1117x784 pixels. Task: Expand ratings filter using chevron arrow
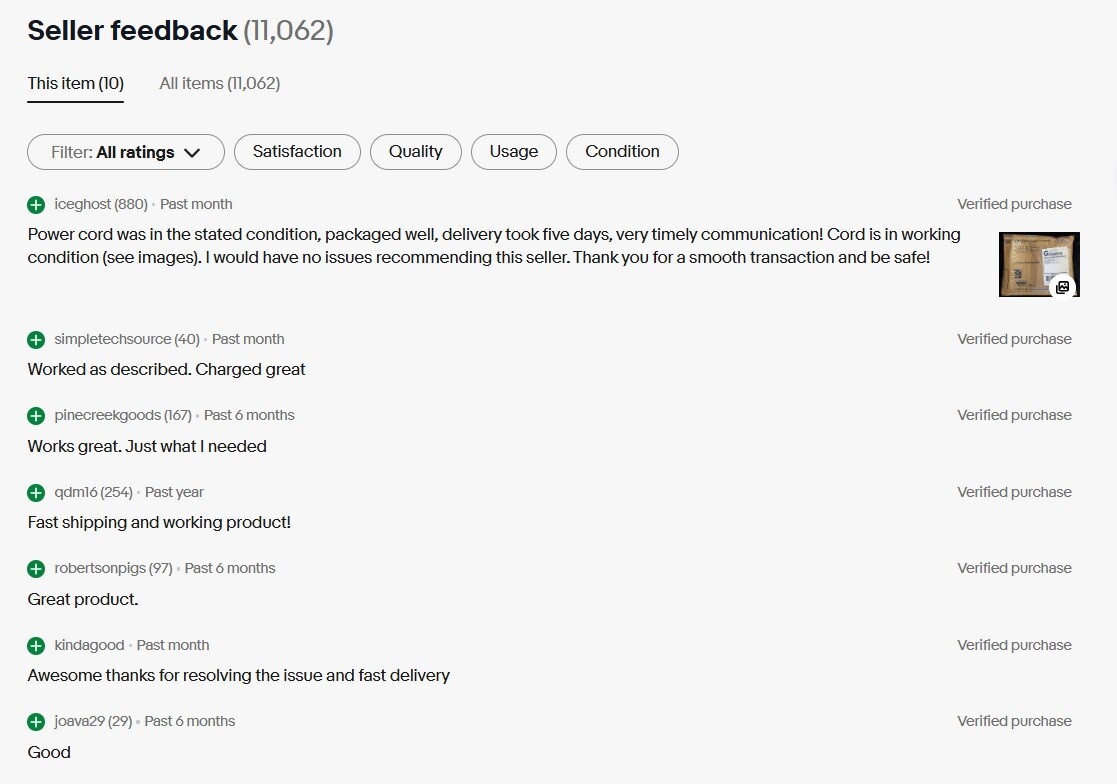tap(192, 153)
